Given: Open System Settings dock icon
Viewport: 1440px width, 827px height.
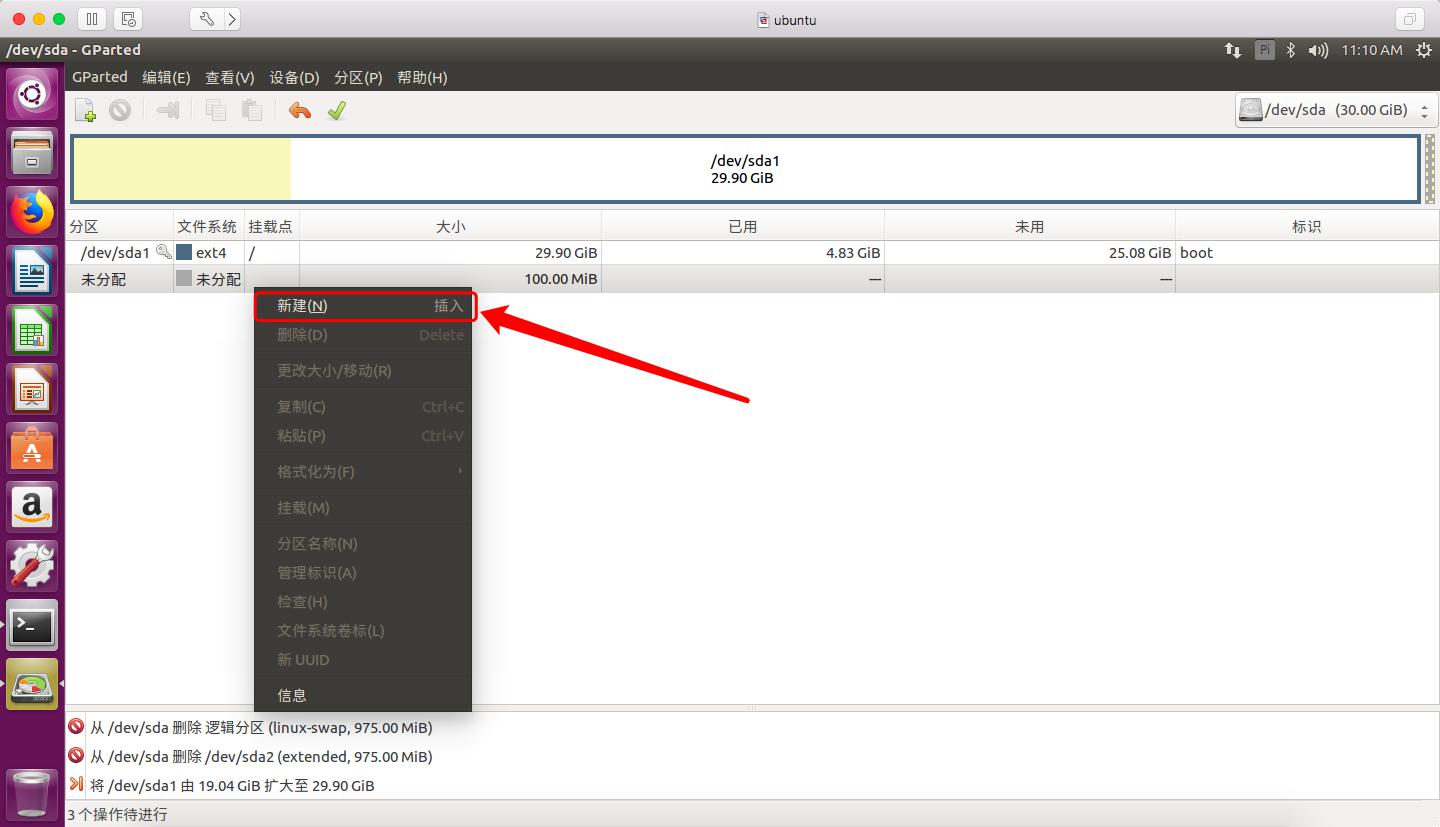Looking at the screenshot, I should (33, 566).
